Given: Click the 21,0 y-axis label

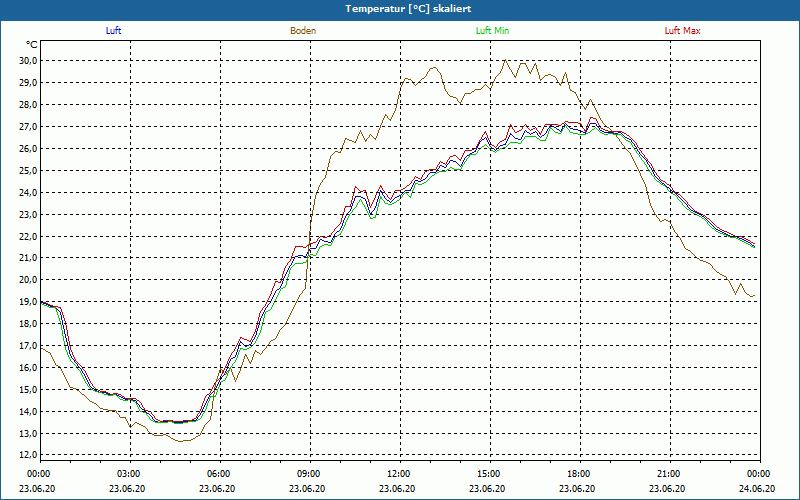Looking at the screenshot, I should pyautogui.click(x=29, y=258).
